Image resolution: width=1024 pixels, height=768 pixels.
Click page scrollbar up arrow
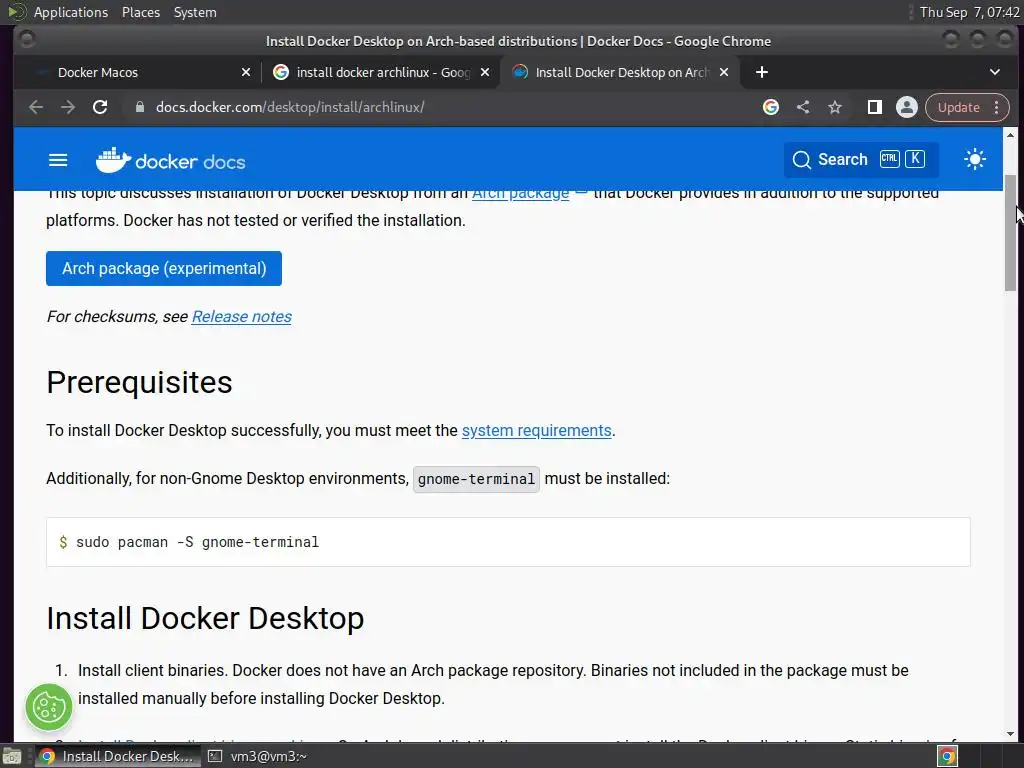click(1010, 135)
